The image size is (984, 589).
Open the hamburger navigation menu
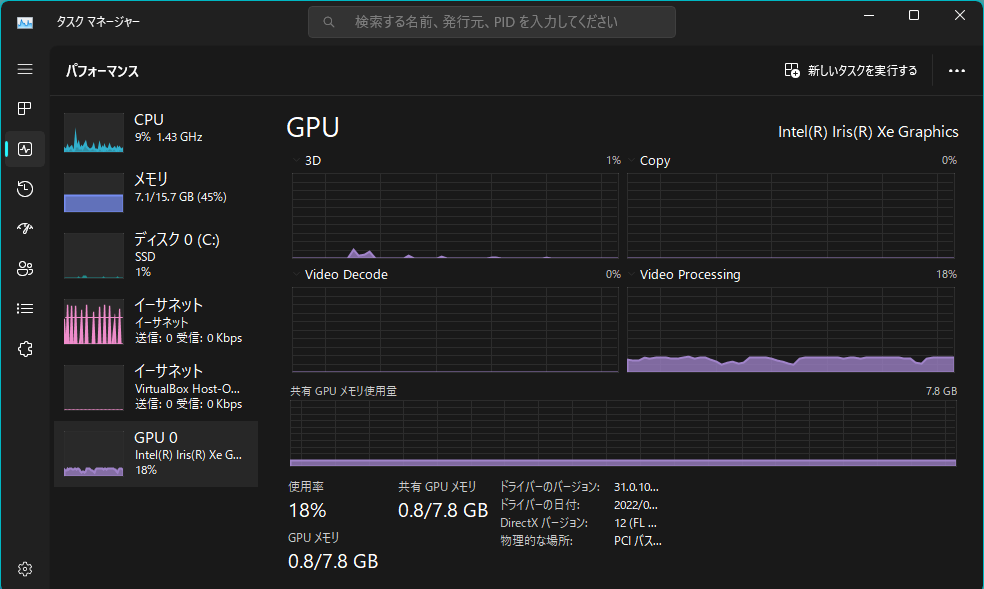tap(25, 69)
